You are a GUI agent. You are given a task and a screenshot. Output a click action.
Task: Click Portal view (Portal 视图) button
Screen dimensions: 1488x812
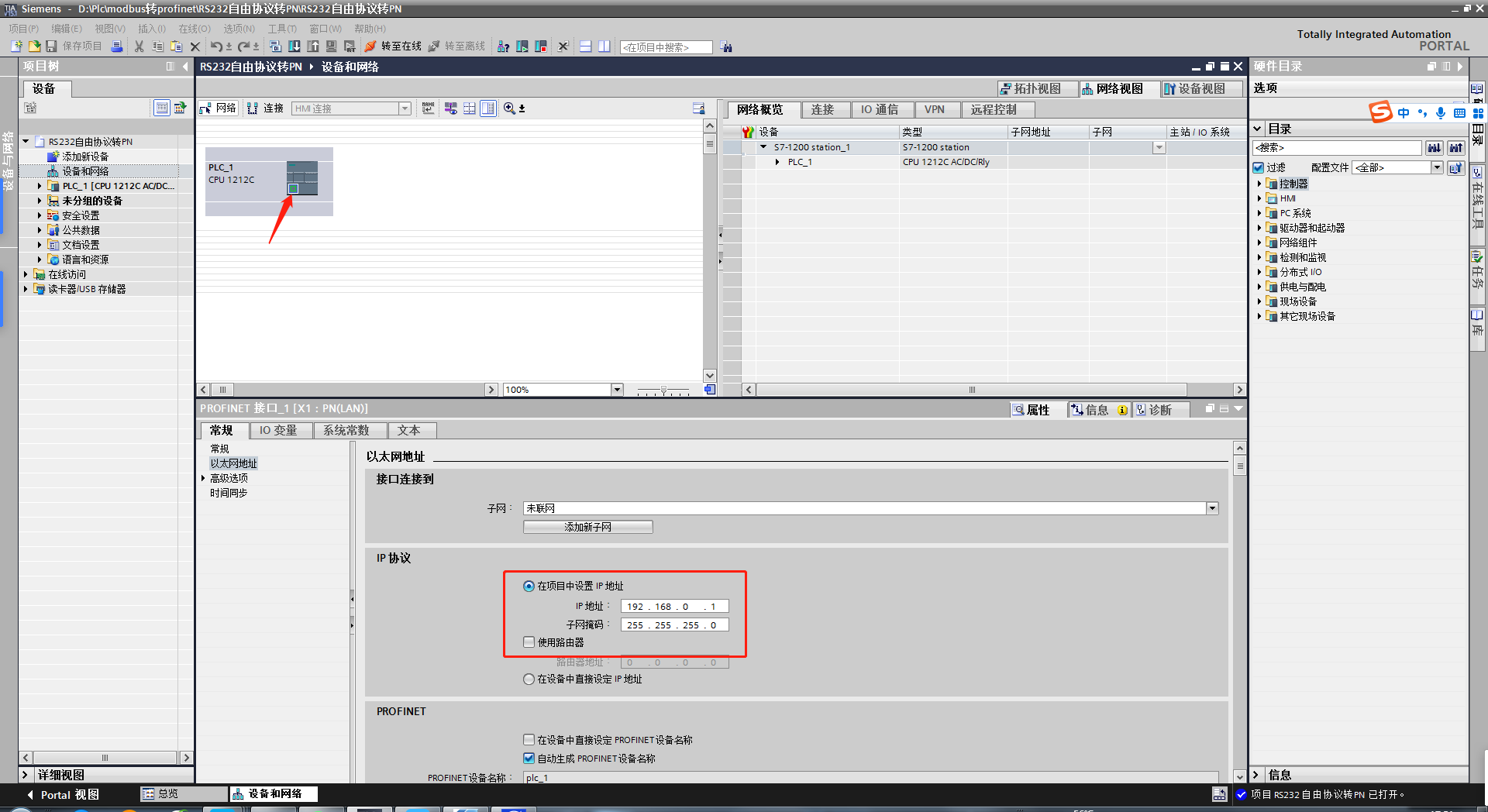[x=64, y=795]
